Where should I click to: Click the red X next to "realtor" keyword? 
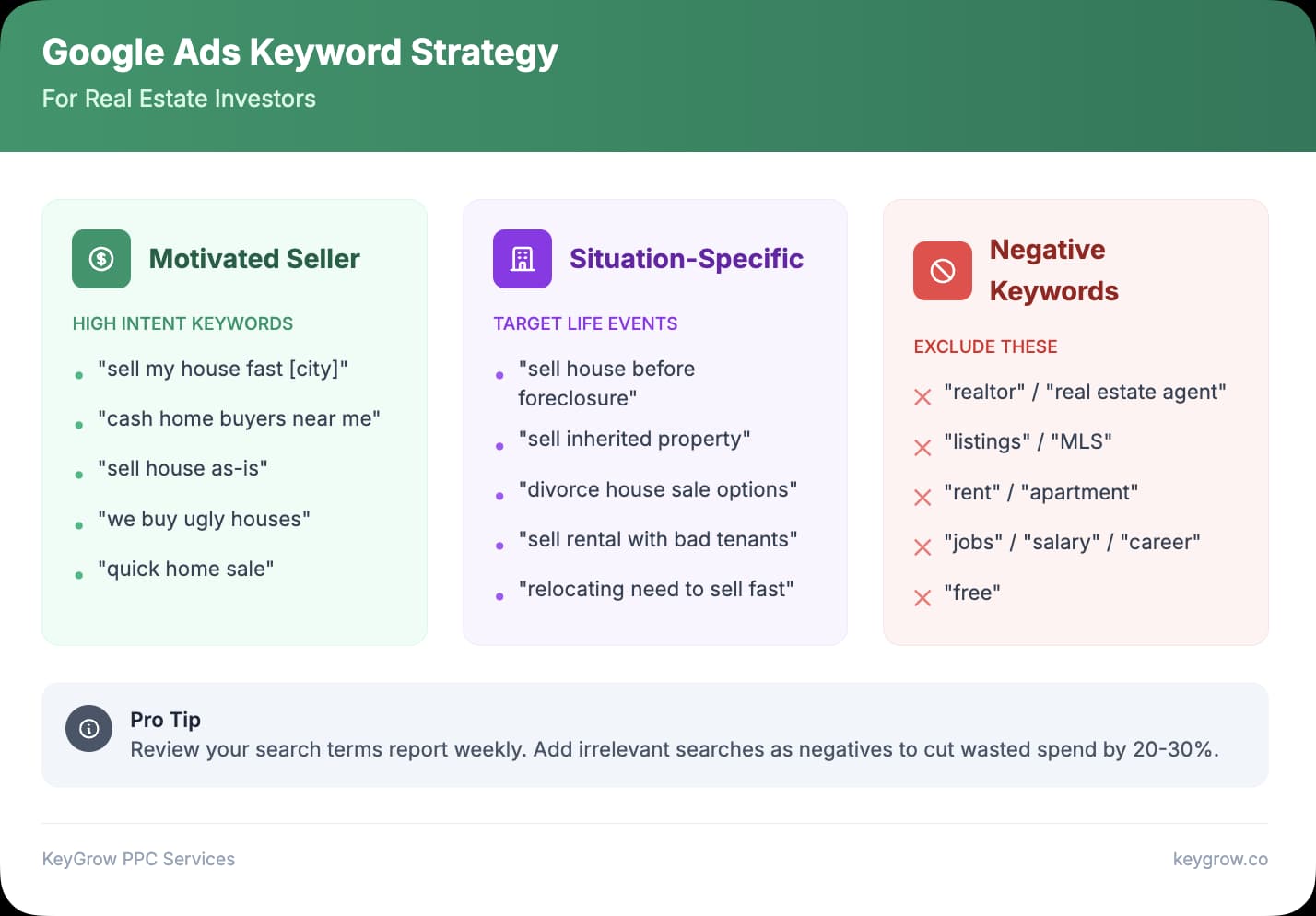tap(922, 396)
